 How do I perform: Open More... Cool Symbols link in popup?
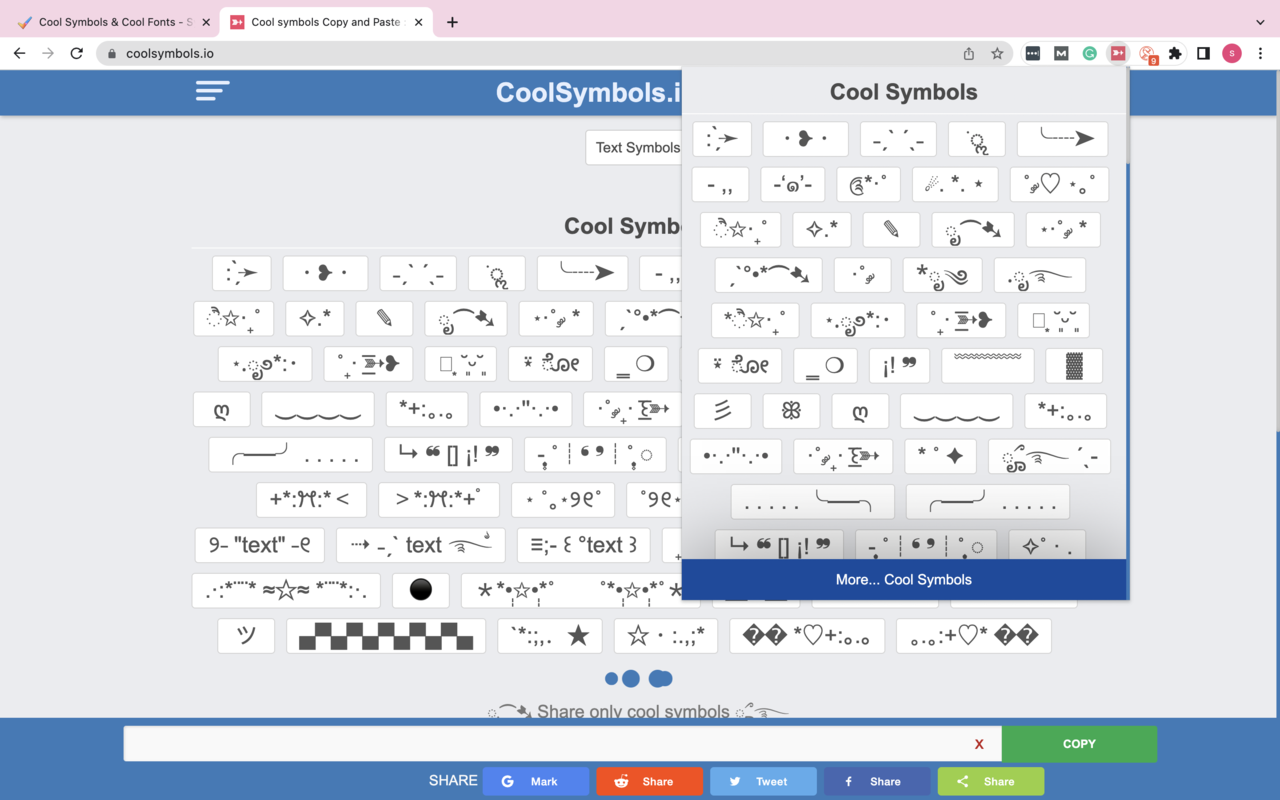(904, 579)
